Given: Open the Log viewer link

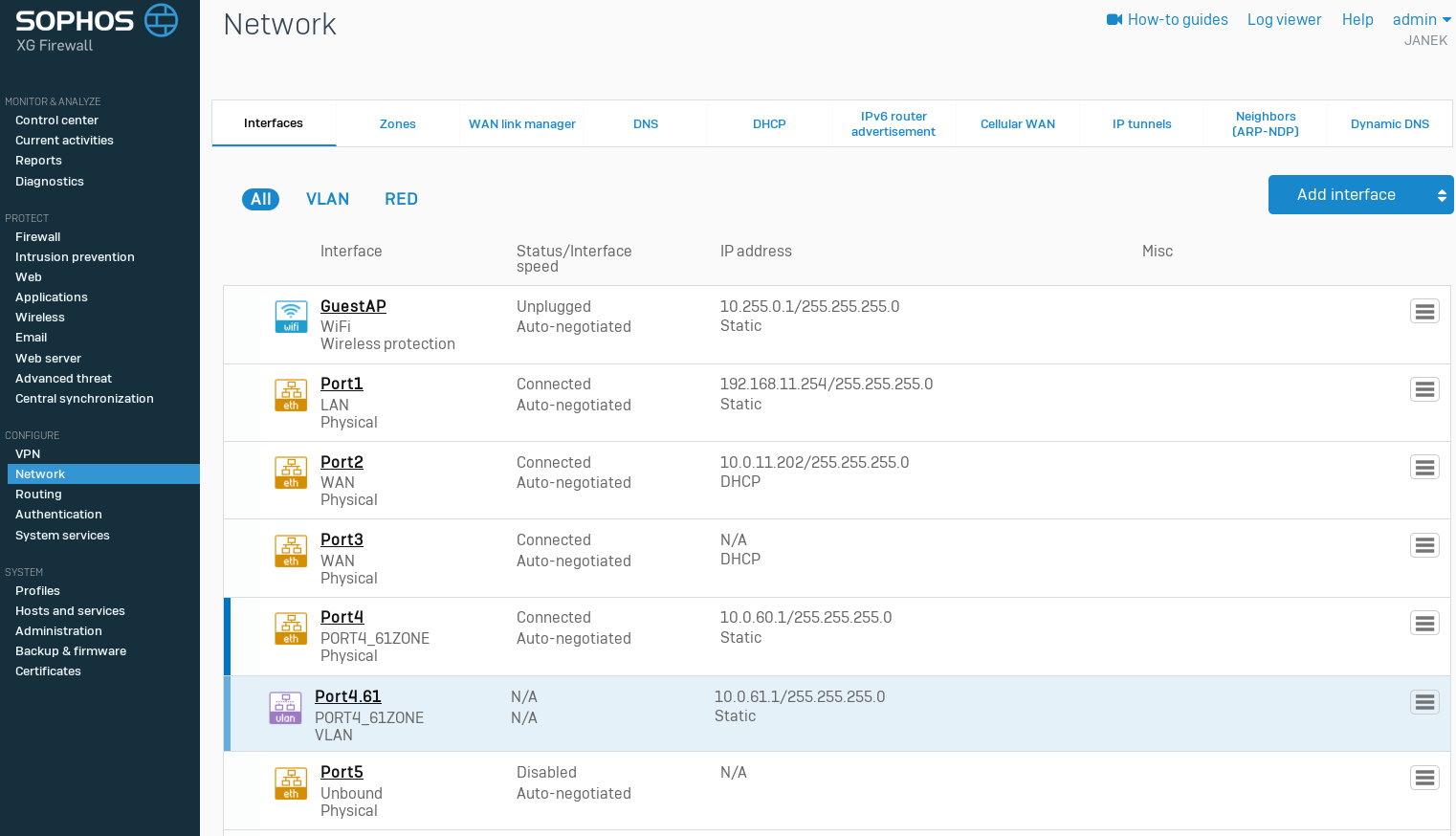Looking at the screenshot, I should [1284, 20].
